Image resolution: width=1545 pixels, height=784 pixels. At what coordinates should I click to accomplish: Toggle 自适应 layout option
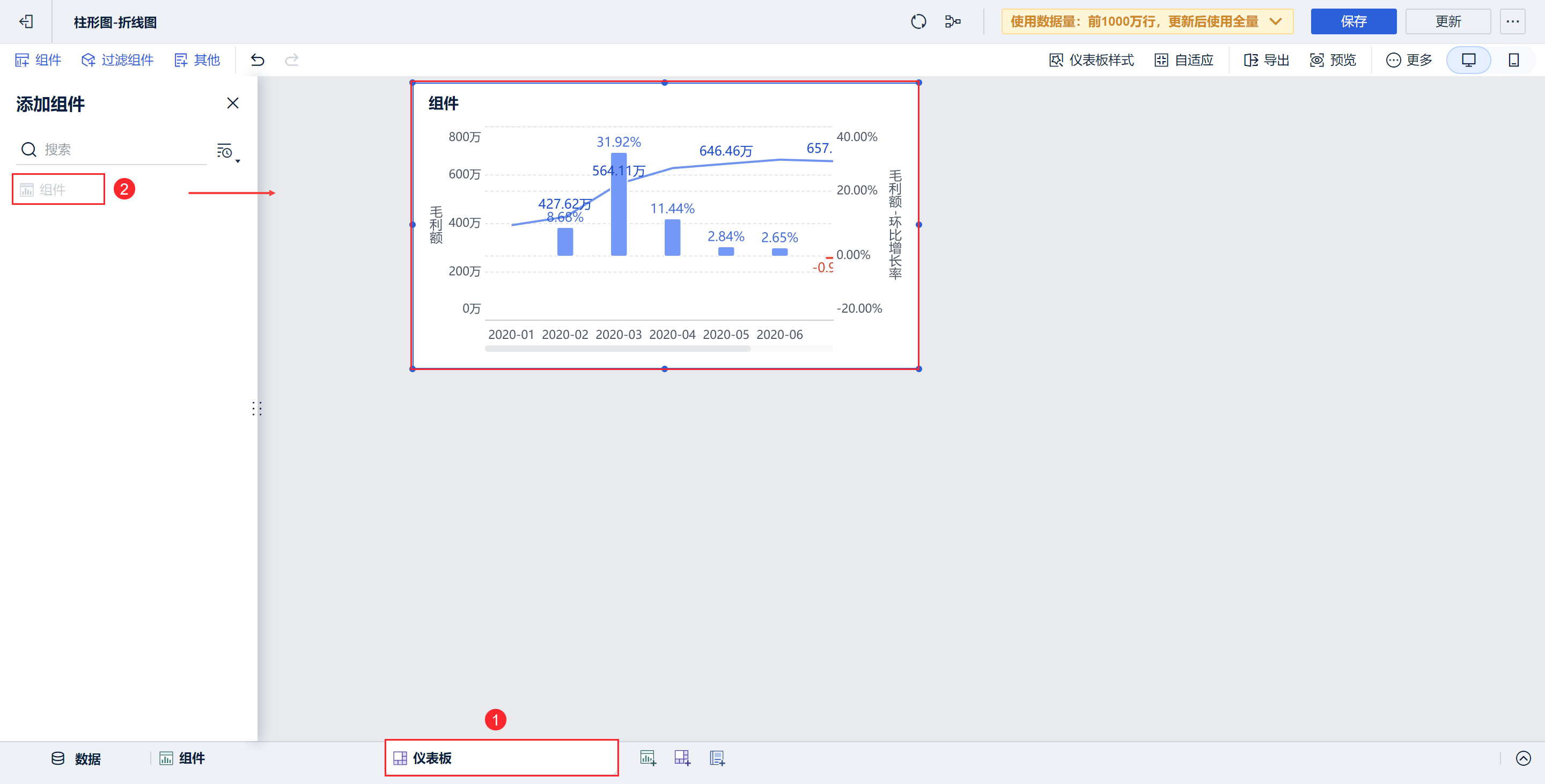pos(1184,60)
